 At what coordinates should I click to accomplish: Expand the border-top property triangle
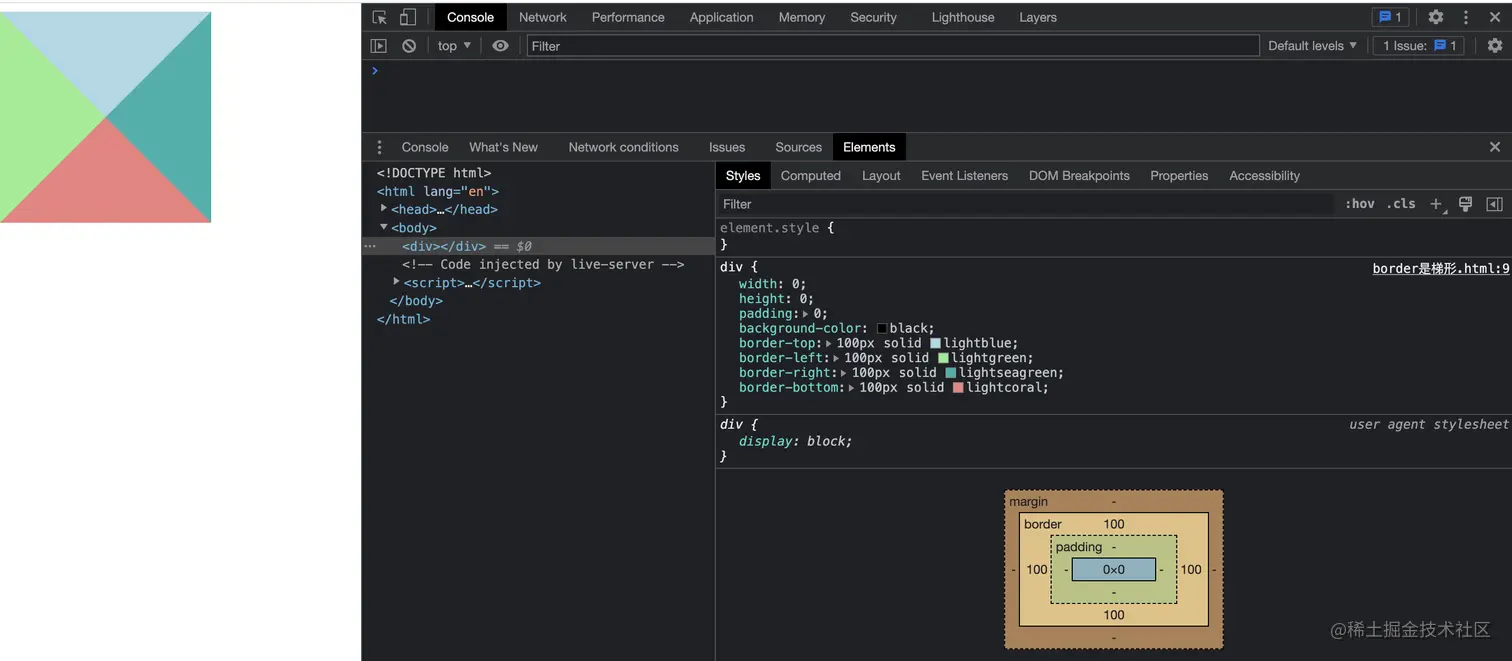[828, 343]
